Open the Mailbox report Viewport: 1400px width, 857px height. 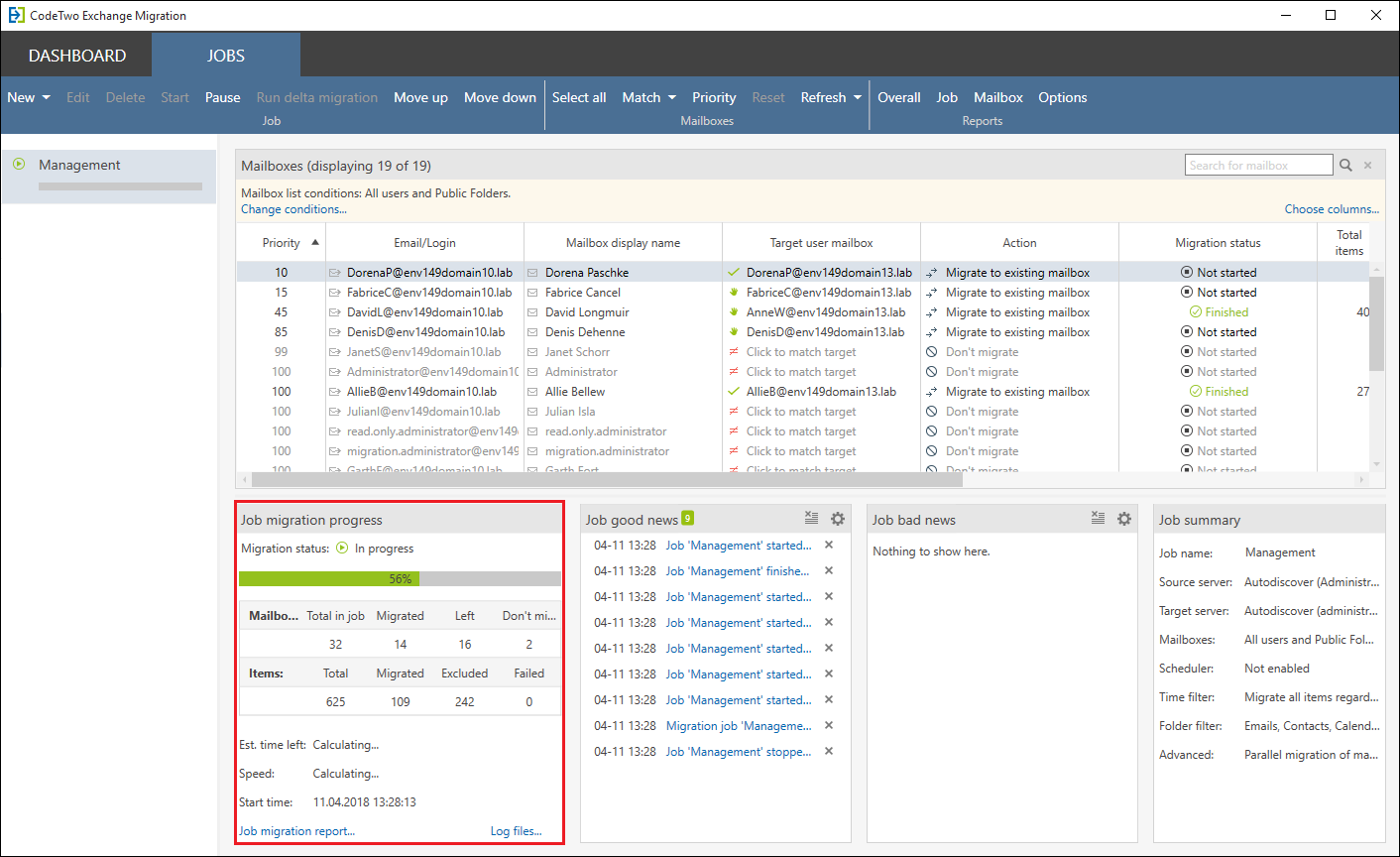tap(998, 97)
